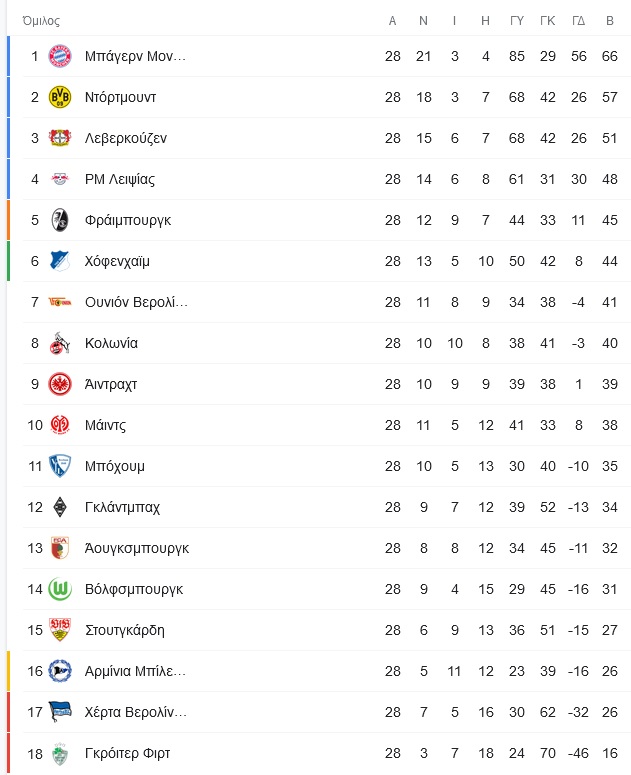Click the Όμιλος column header
Viewport: 631px width, 775px height.
41,21
